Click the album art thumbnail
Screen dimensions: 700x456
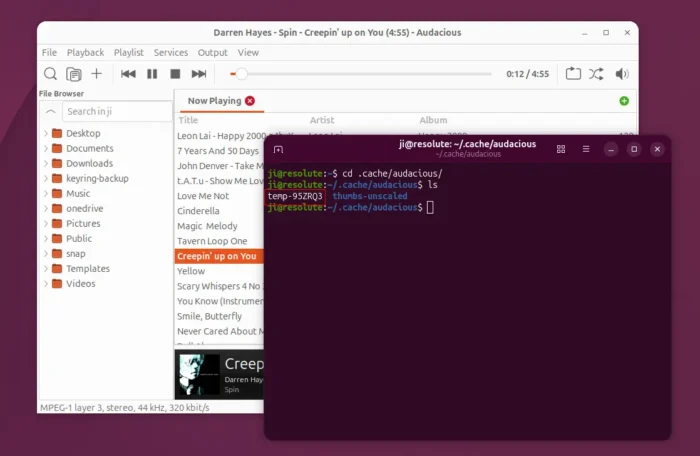[x=199, y=374]
